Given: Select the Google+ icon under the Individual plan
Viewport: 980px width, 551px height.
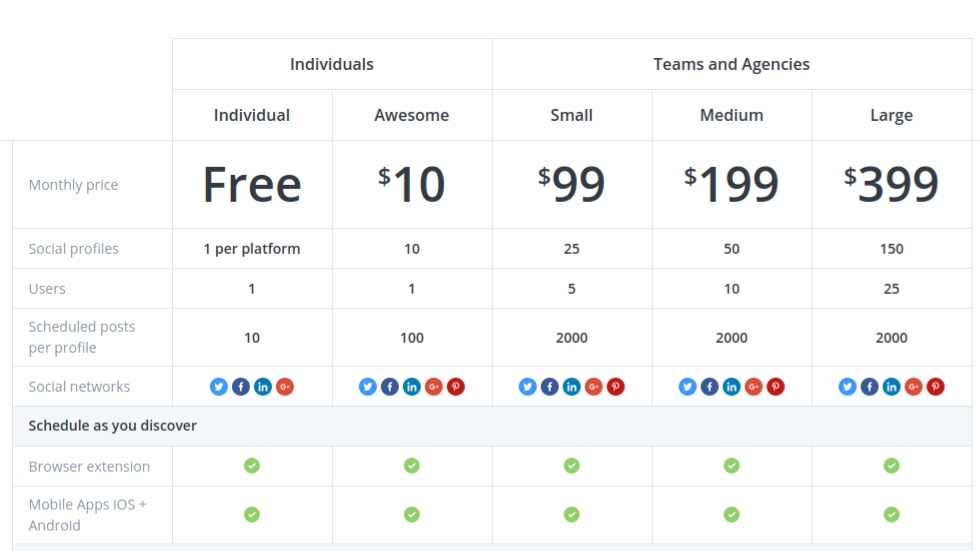Looking at the screenshot, I should coord(285,387).
